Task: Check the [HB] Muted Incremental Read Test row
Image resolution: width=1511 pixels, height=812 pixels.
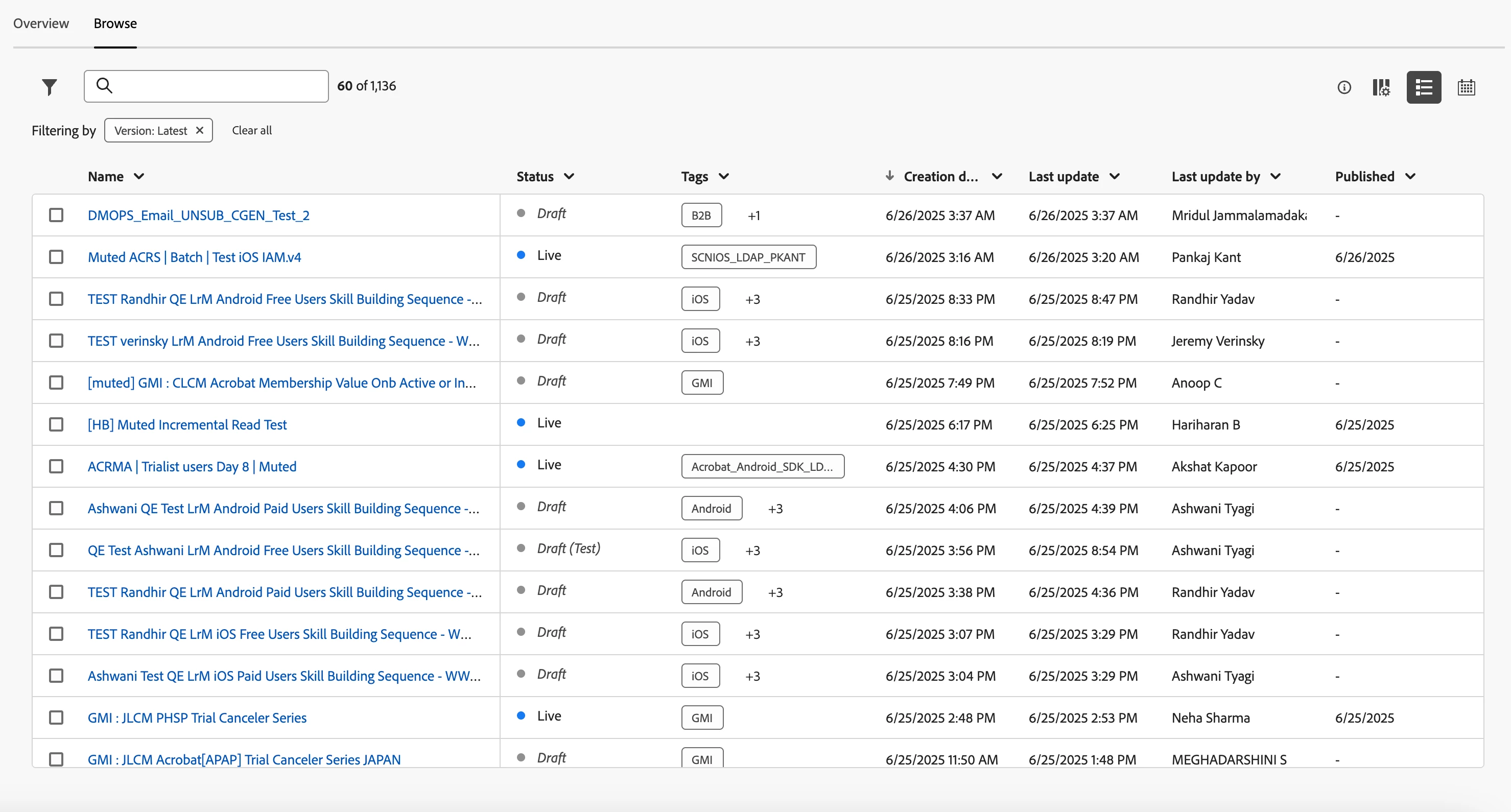Action: (56, 424)
